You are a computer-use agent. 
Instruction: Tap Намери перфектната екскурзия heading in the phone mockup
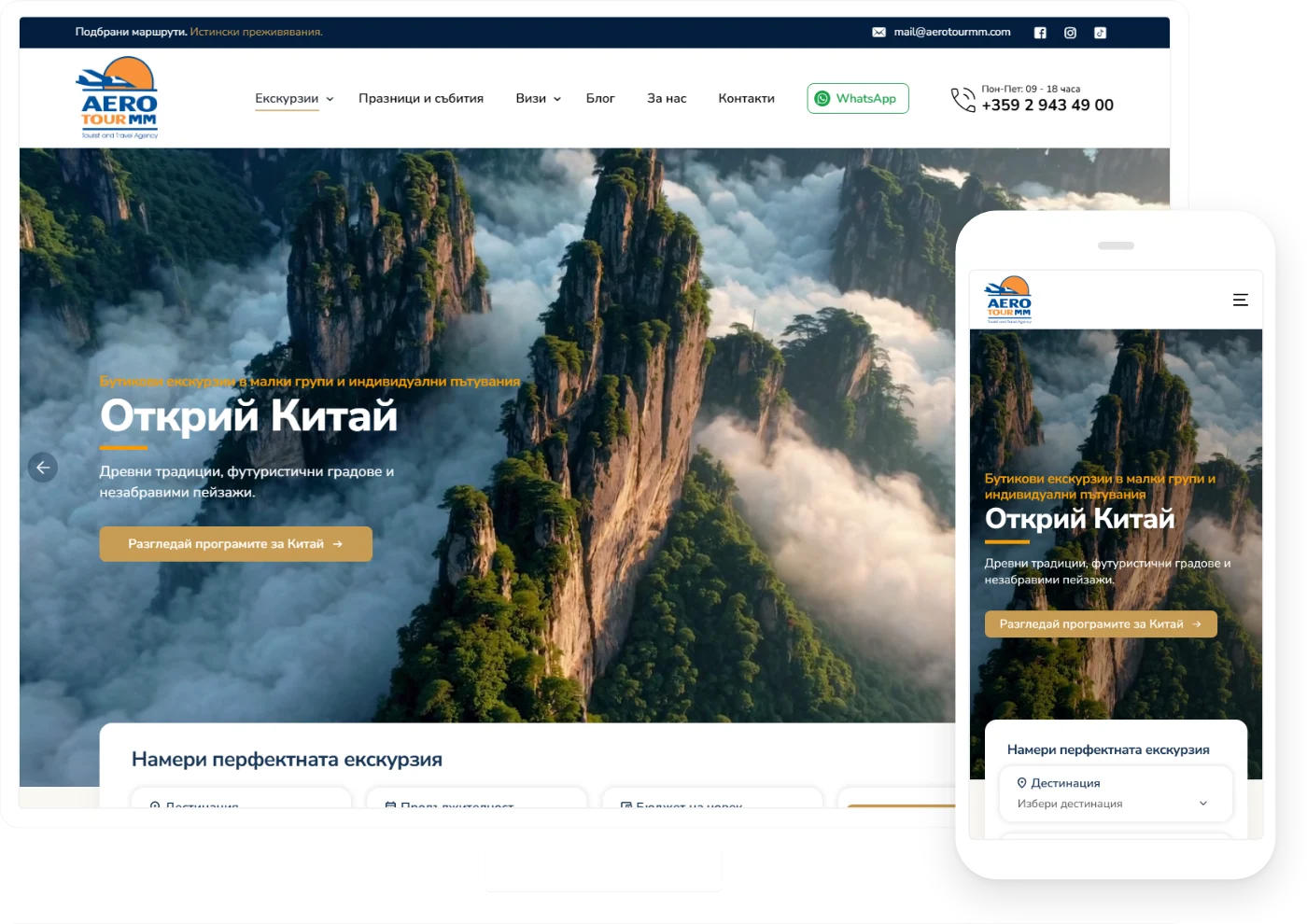[1108, 749]
